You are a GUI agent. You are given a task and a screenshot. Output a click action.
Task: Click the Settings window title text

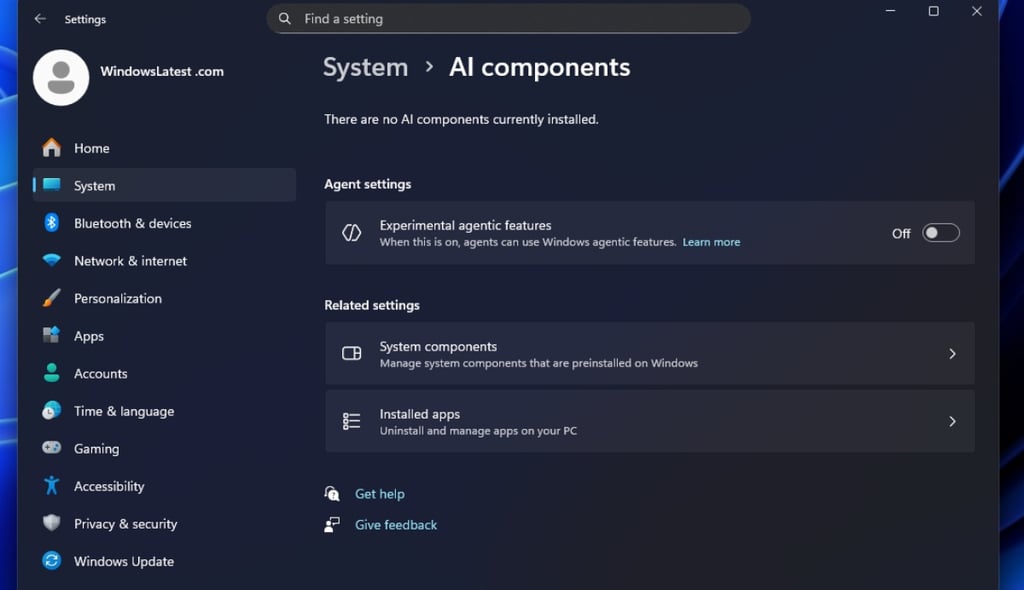coord(85,20)
